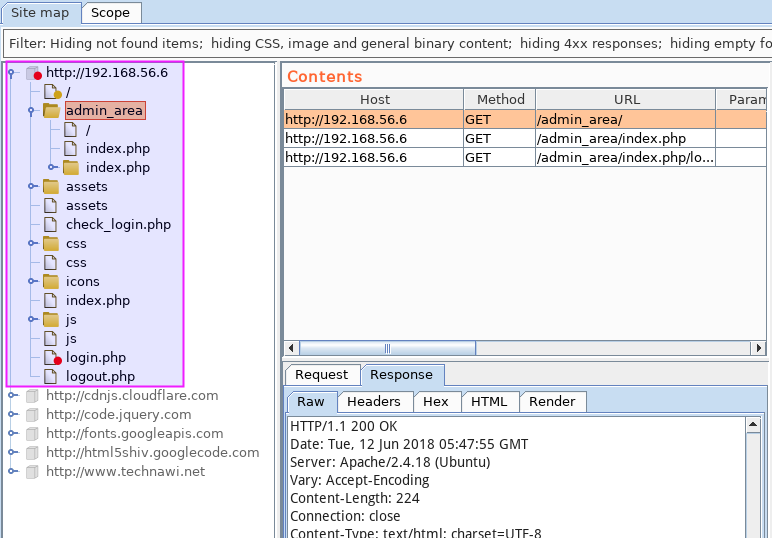Image resolution: width=772 pixels, height=538 pixels.
Task: Switch to the Response tab
Action: click(402, 375)
